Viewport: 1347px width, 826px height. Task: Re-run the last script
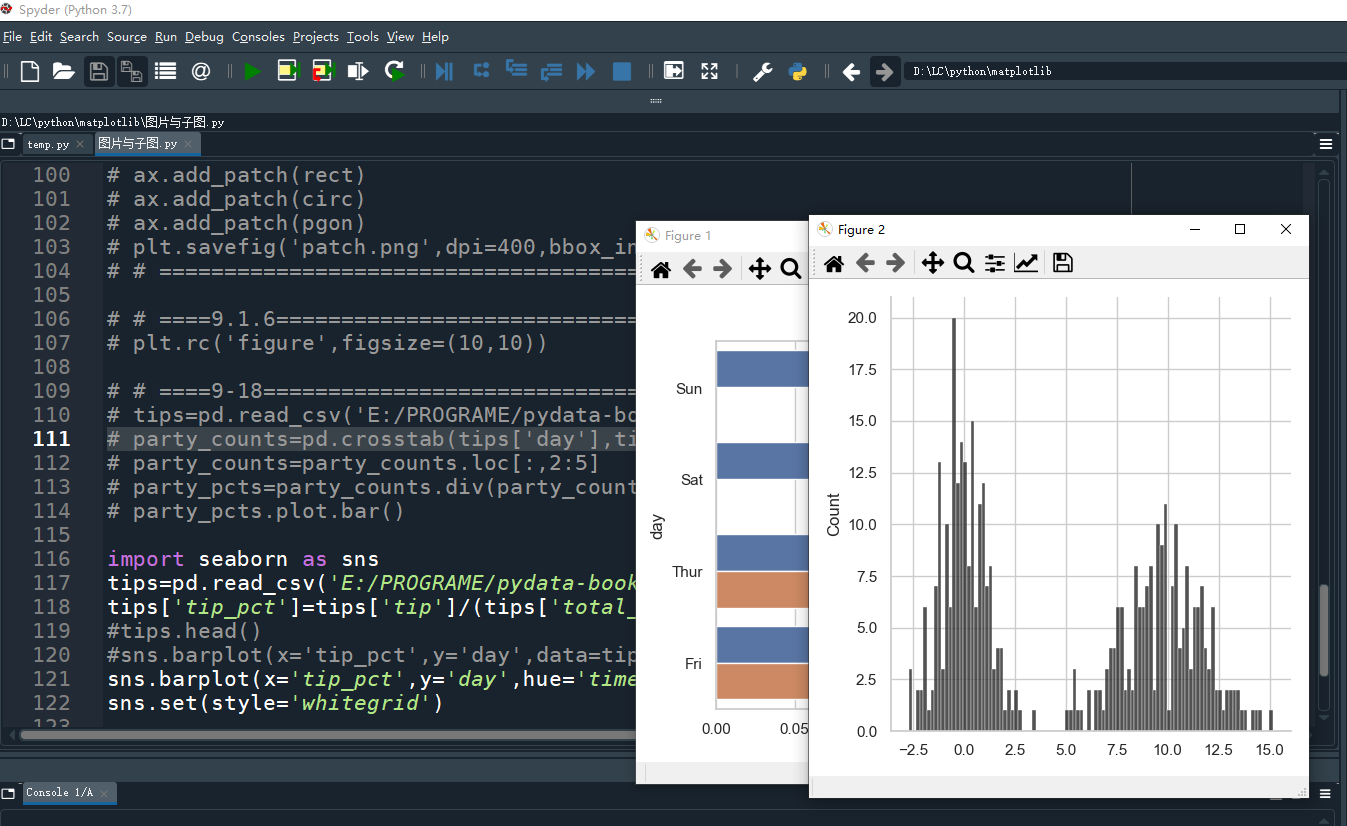(x=394, y=71)
